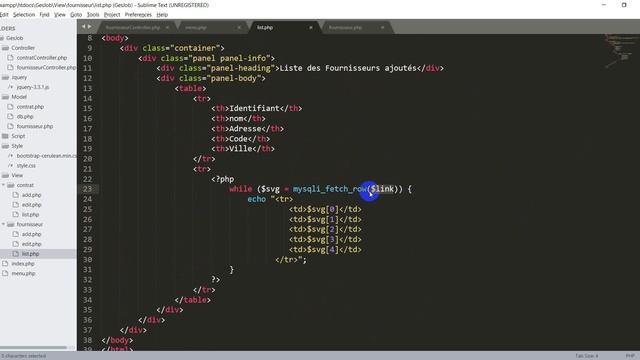This screenshot has height=360, width=640.
Task: Open add.php under the contrat folder
Action: [31, 195]
